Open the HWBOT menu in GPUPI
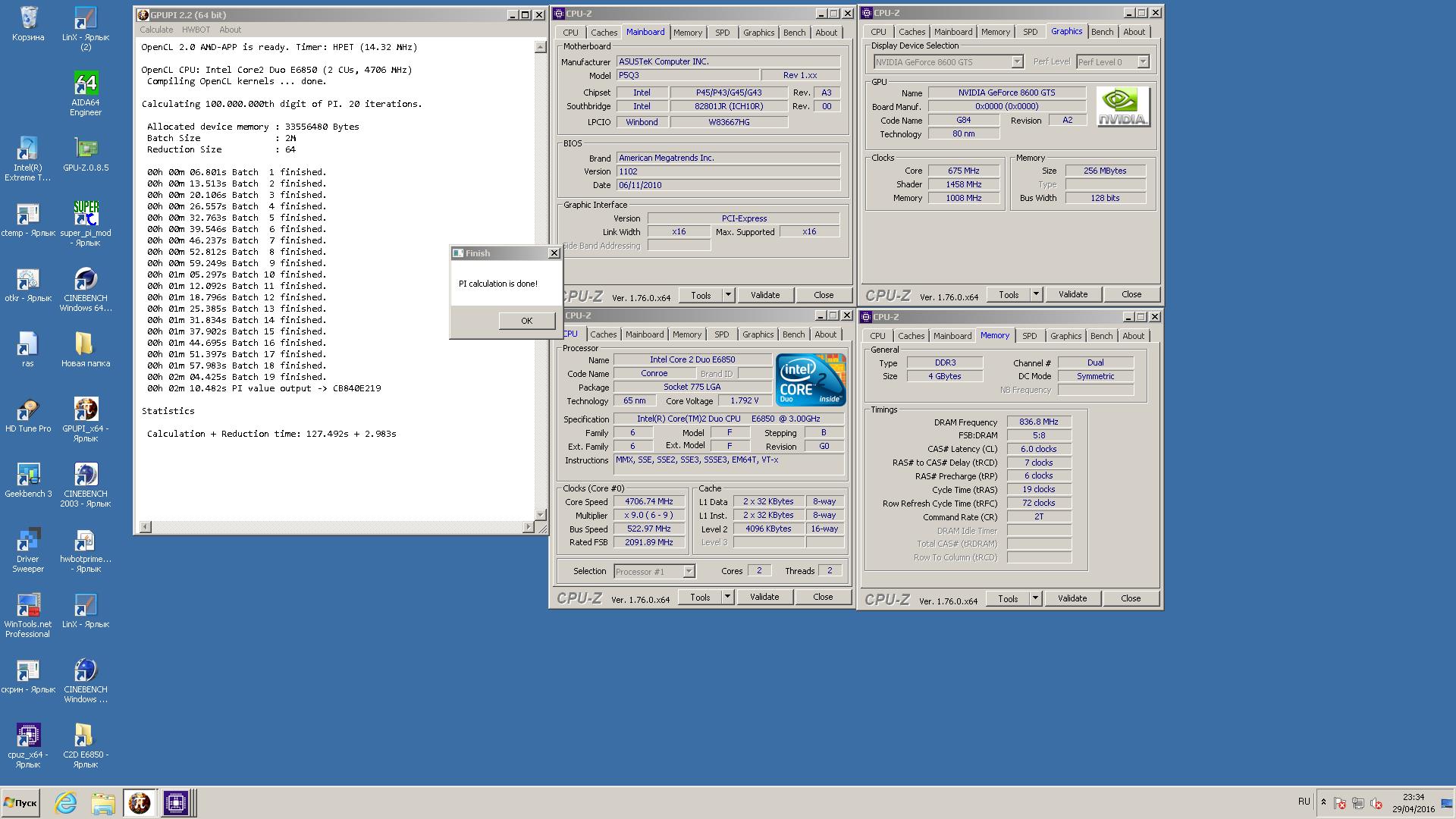Screen dimensions: 1456x819 [x=196, y=30]
